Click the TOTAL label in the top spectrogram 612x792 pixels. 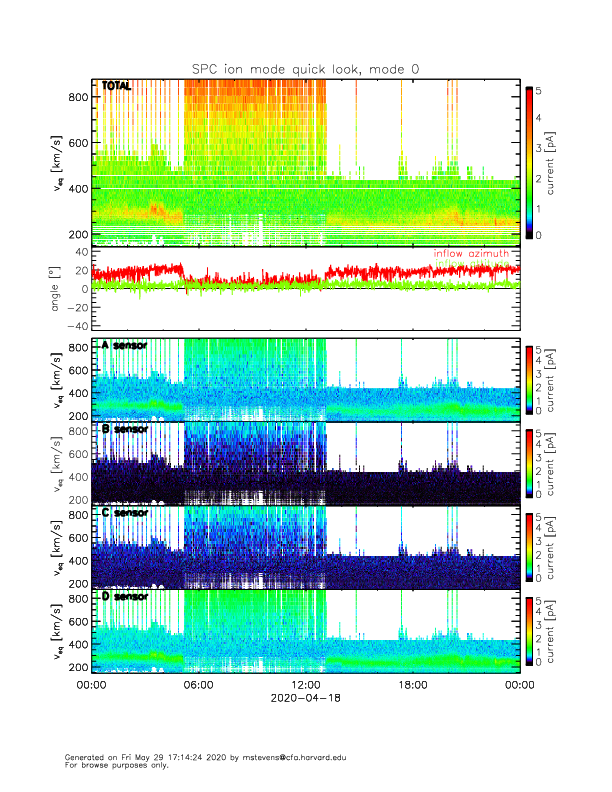click(116, 86)
